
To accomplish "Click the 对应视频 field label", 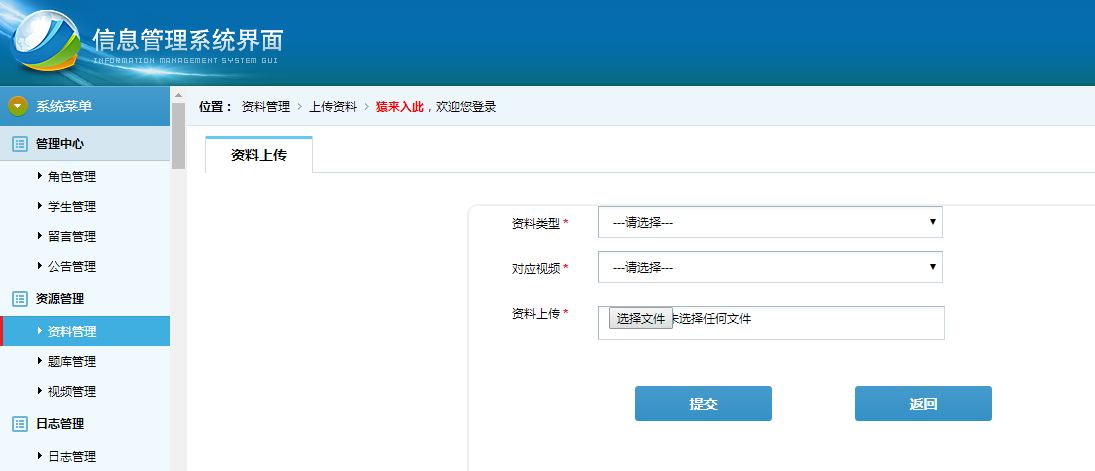I will 536,268.
